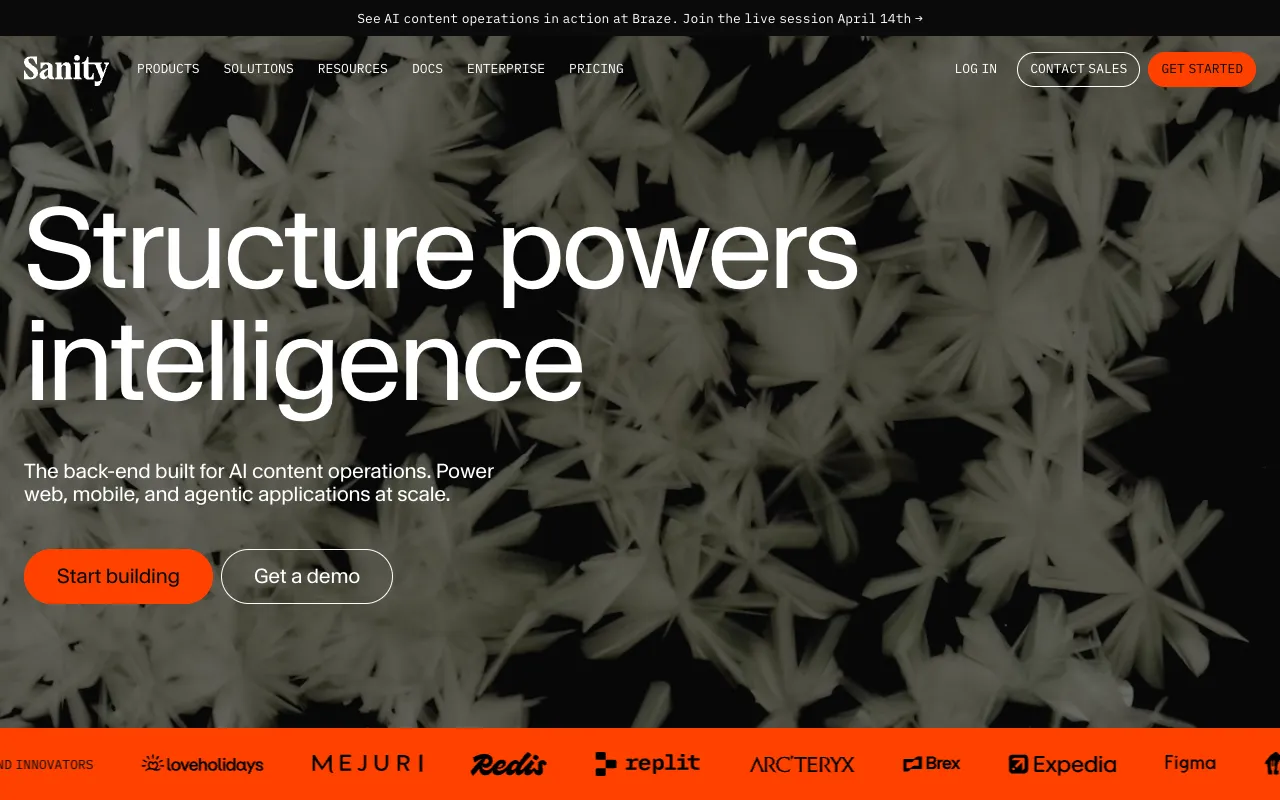Expand the Solutions navigation menu
Viewport: 1280px width, 800px height.
(x=258, y=69)
